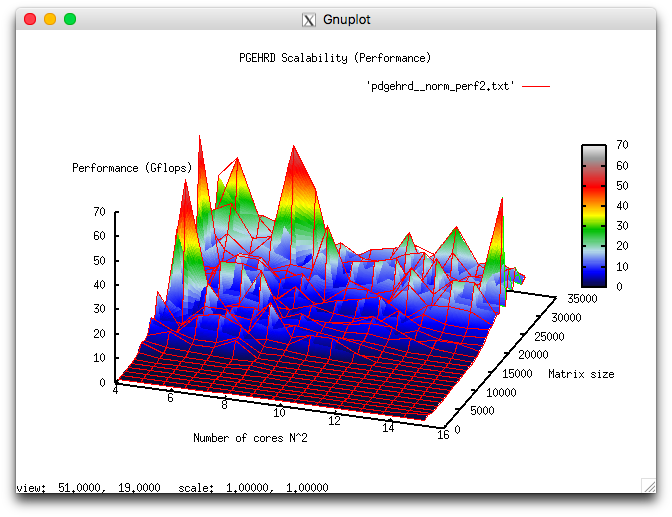Click the Number of cores N^2 label
672x517 pixels.
point(250,438)
